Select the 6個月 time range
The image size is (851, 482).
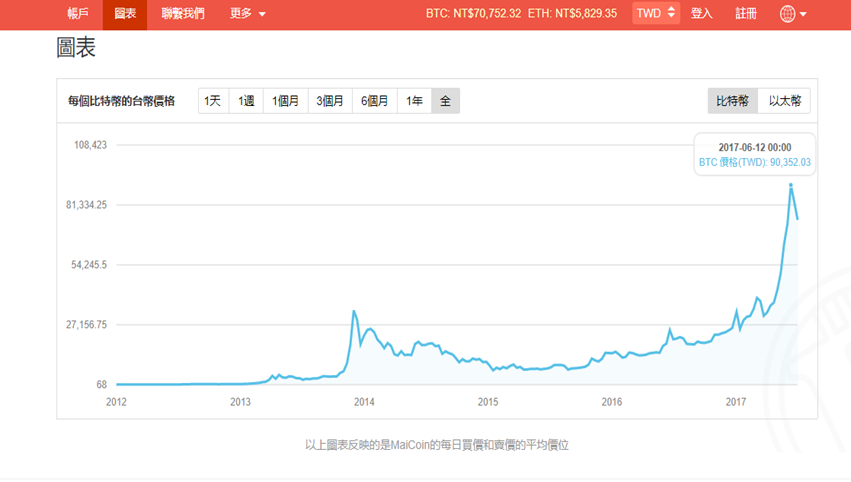[x=374, y=101]
